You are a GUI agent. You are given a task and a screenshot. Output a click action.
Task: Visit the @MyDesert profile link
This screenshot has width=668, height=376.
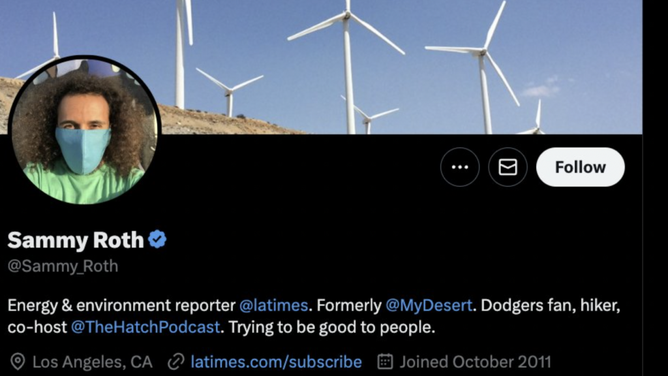[x=429, y=305]
